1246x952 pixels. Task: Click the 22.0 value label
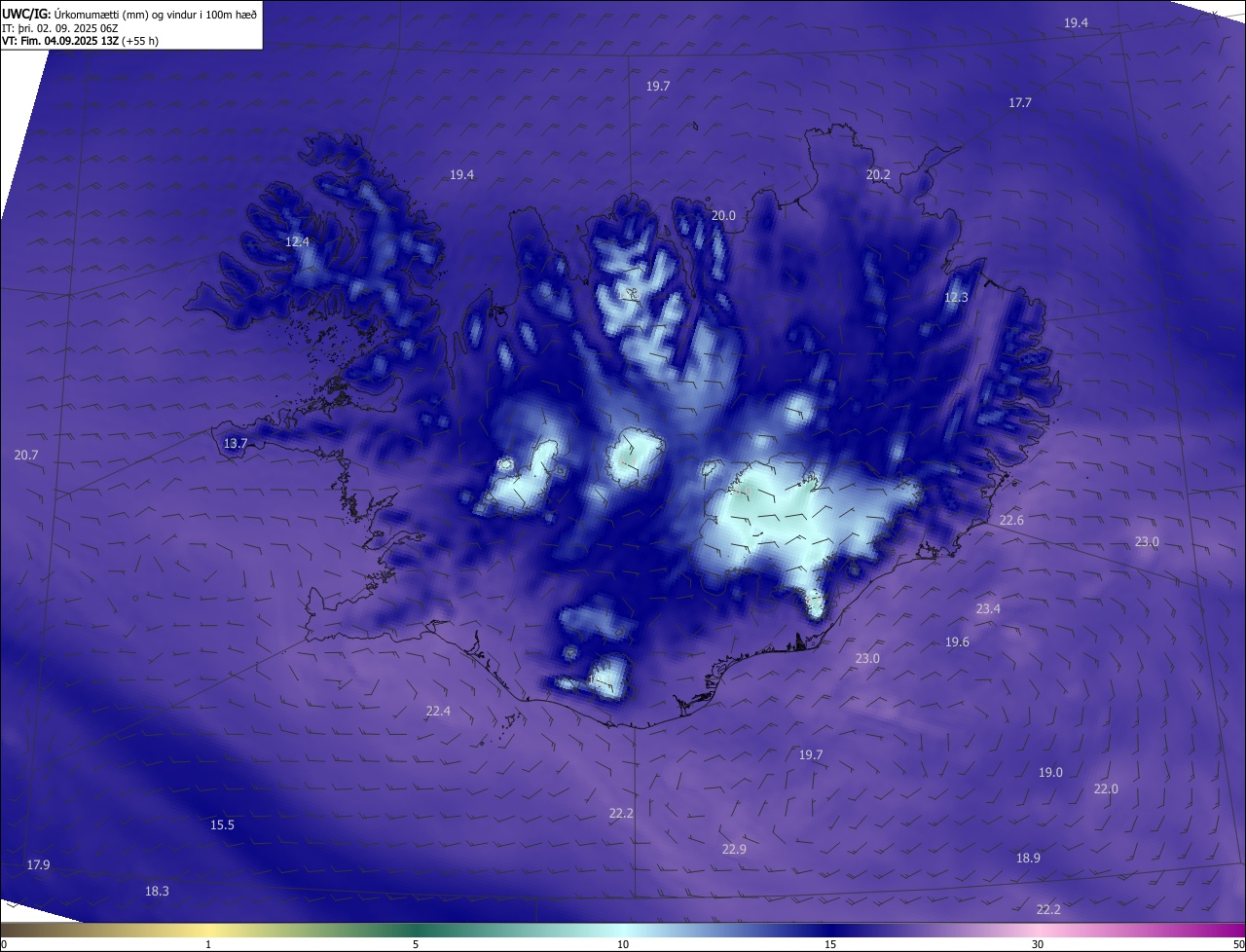pos(1106,788)
